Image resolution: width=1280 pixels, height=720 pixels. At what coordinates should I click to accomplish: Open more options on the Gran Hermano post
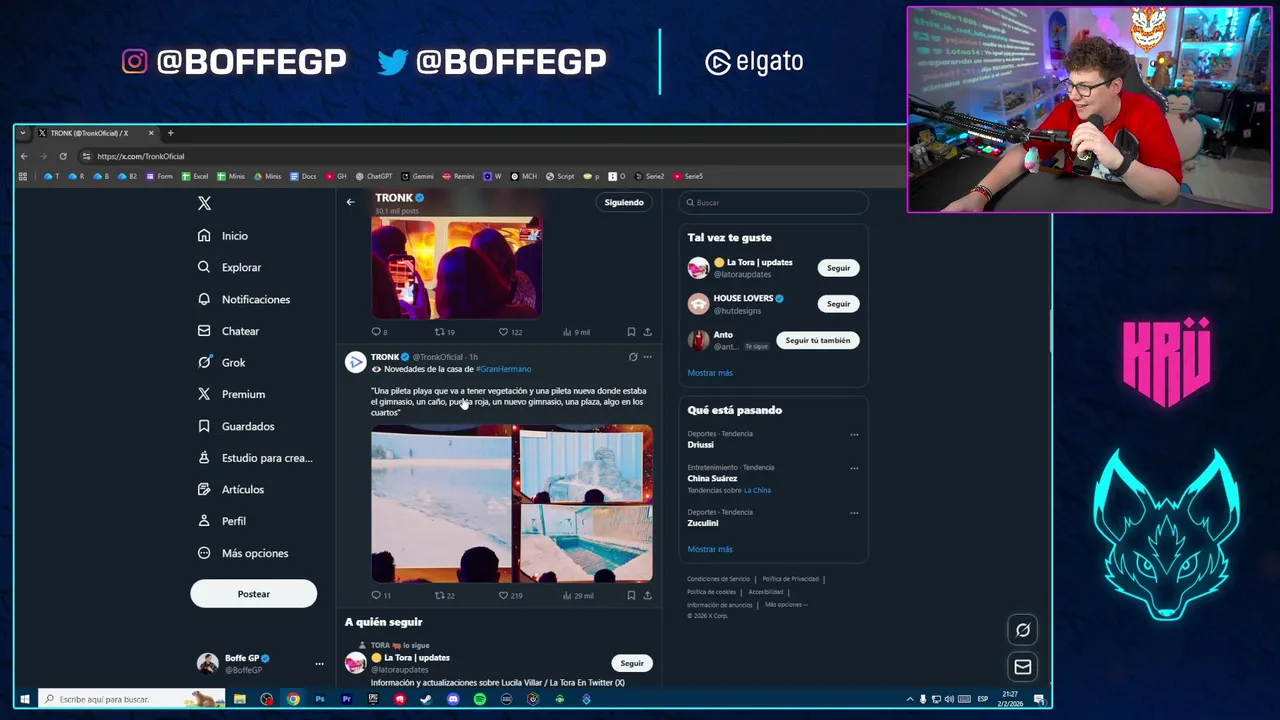[647, 357]
